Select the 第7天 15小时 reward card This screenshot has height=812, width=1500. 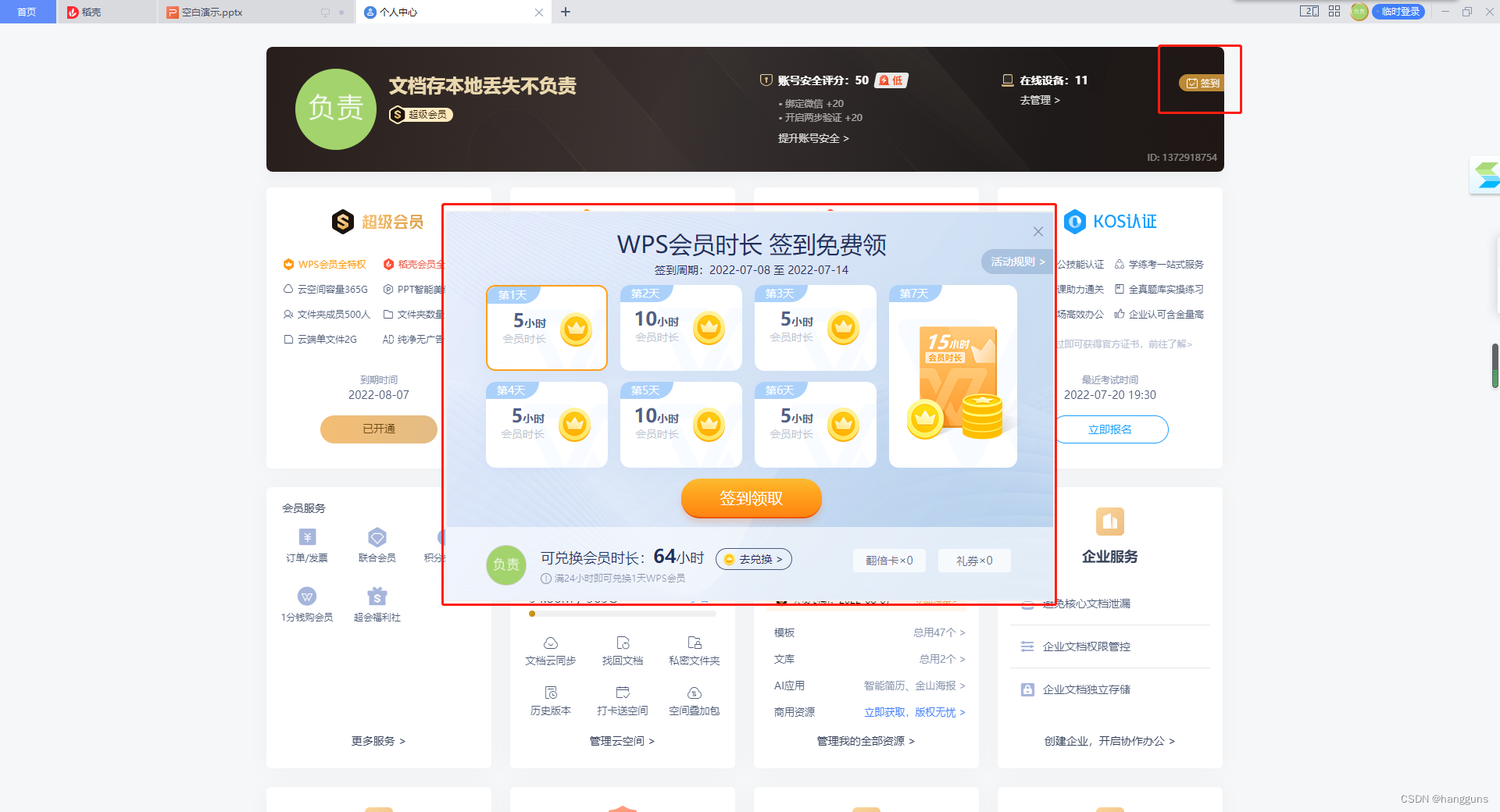pyautogui.click(x=953, y=376)
